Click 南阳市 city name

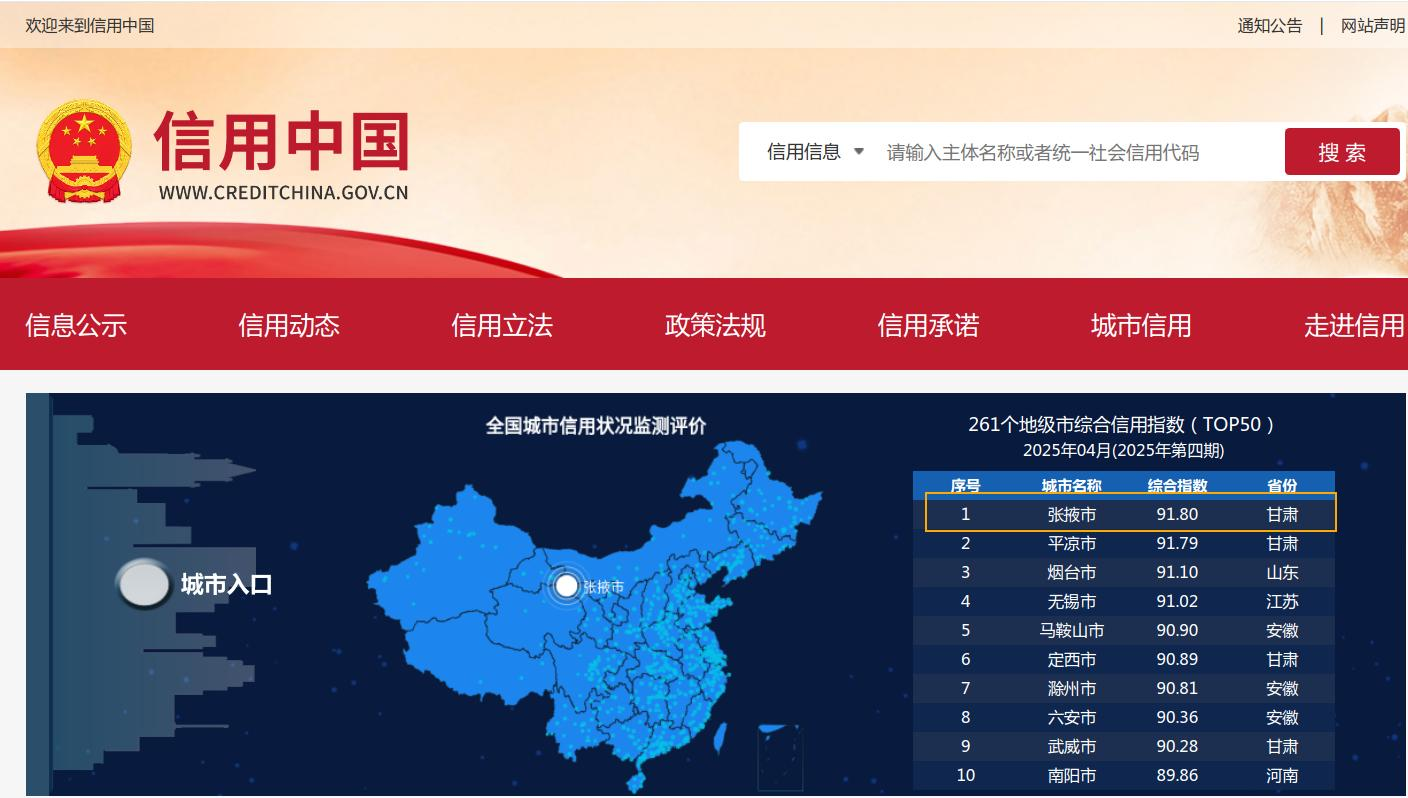pyautogui.click(x=1072, y=775)
